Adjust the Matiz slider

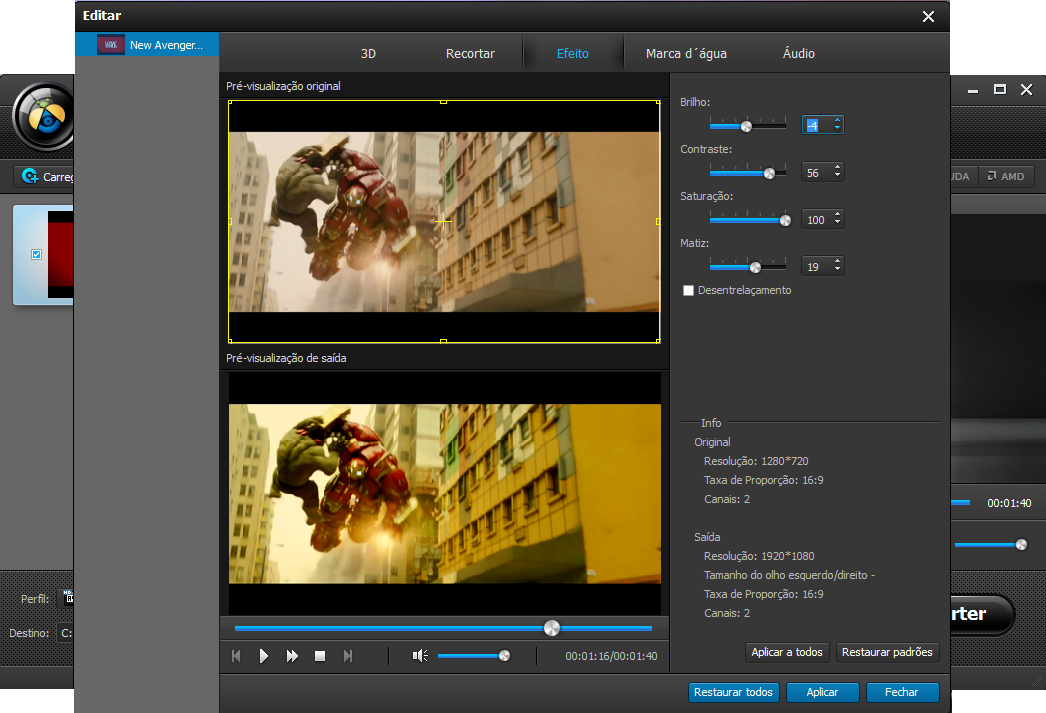click(x=755, y=267)
